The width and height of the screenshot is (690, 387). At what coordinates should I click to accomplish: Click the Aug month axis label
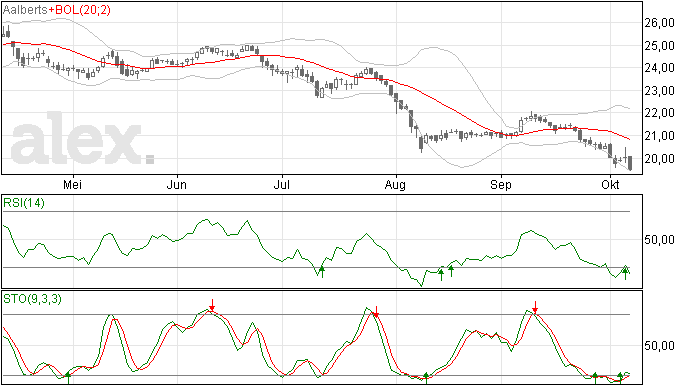click(395, 184)
